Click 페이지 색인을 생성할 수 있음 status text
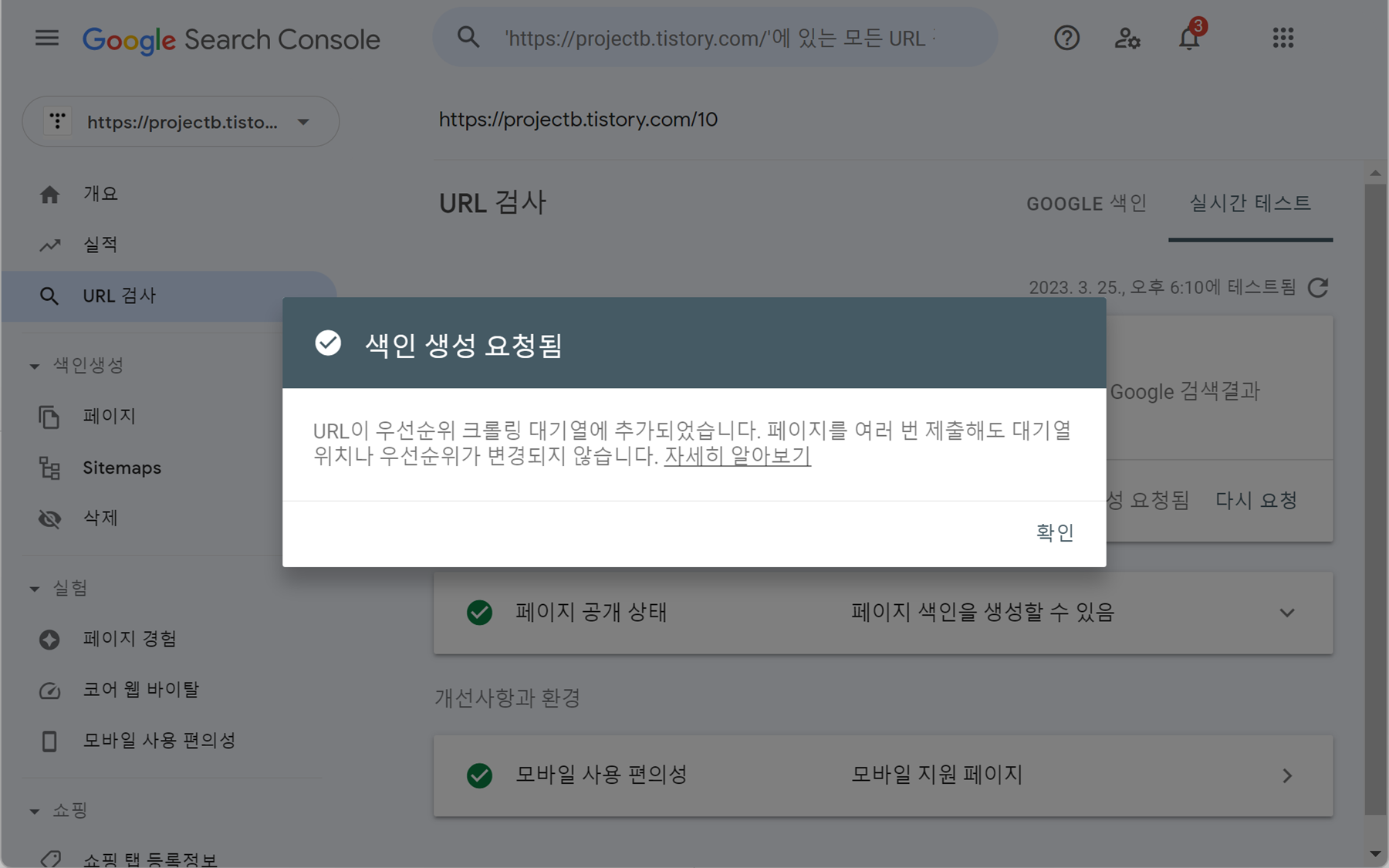The image size is (1389, 868). (982, 613)
